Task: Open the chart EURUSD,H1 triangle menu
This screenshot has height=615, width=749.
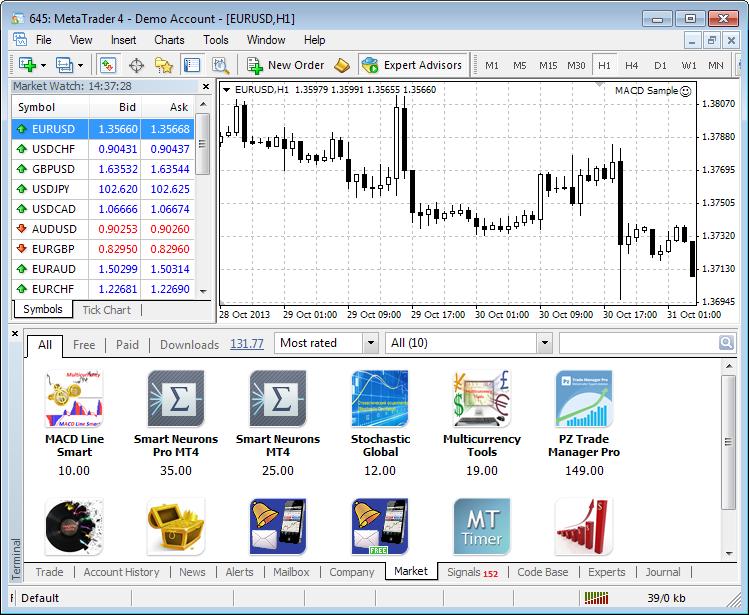Action: (x=227, y=89)
